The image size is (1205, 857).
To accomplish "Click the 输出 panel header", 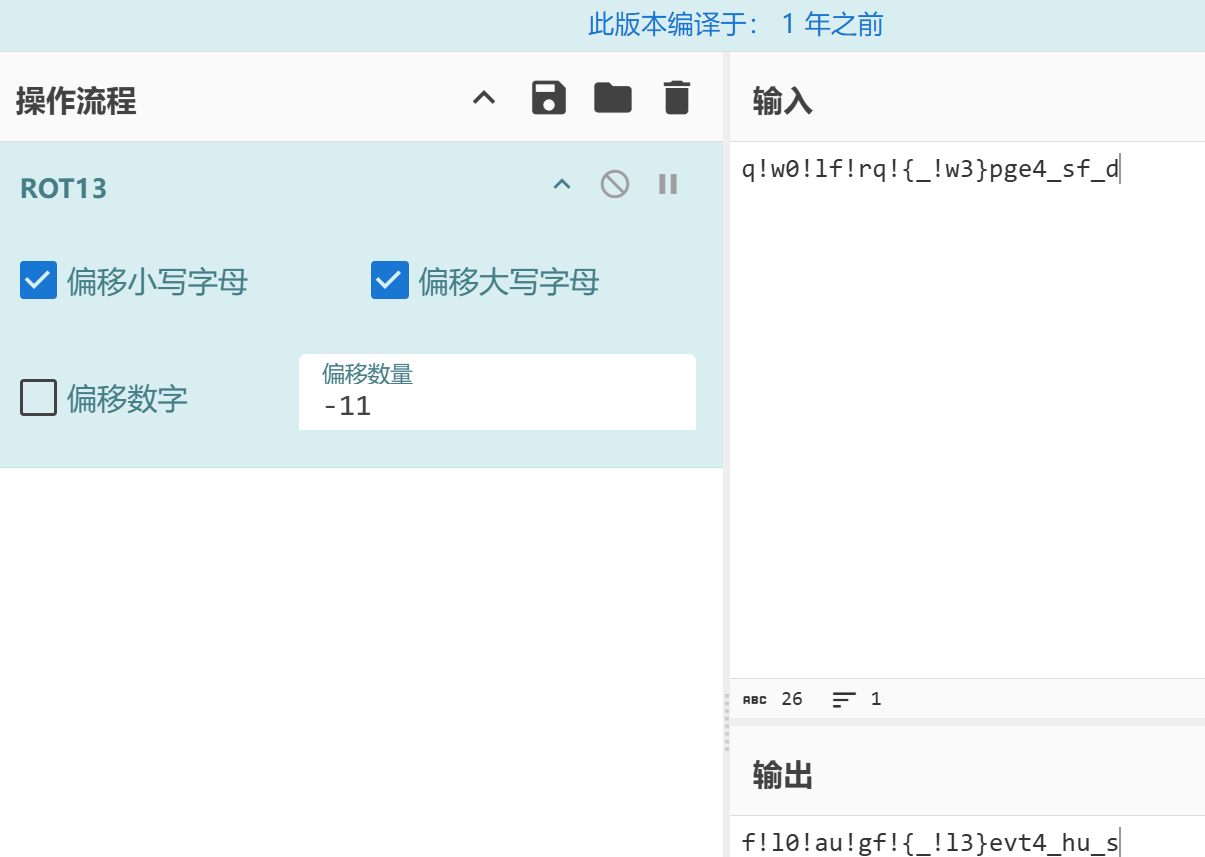I will pos(783,775).
